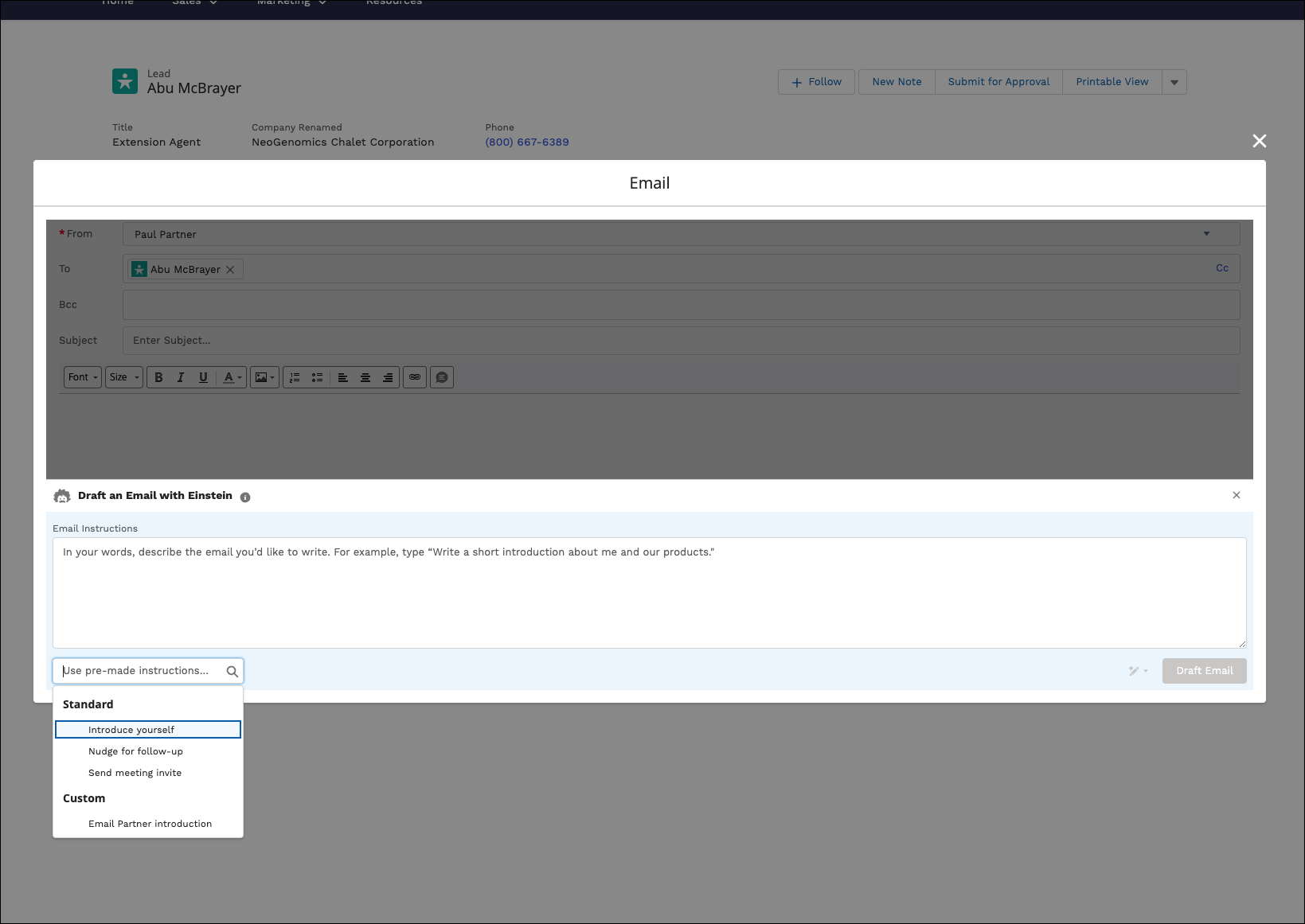Click the Custom group heading
This screenshot has width=1305, height=924.
click(x=84, y=798)
